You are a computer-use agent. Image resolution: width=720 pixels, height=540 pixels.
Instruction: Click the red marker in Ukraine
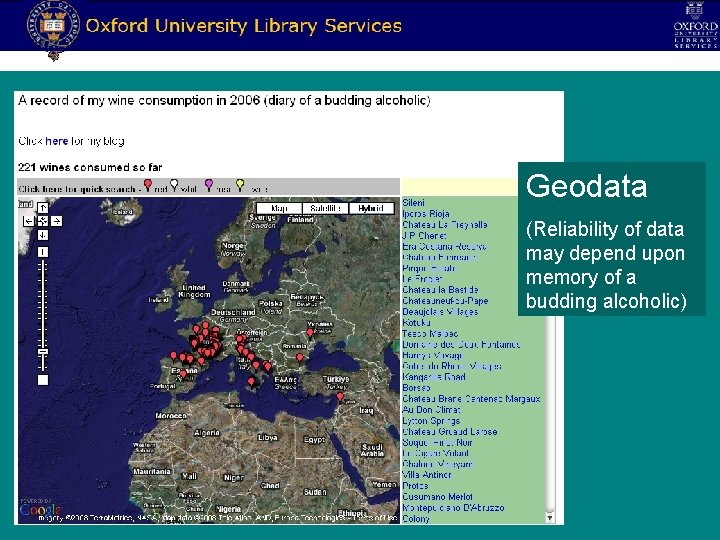coord(310,332)
